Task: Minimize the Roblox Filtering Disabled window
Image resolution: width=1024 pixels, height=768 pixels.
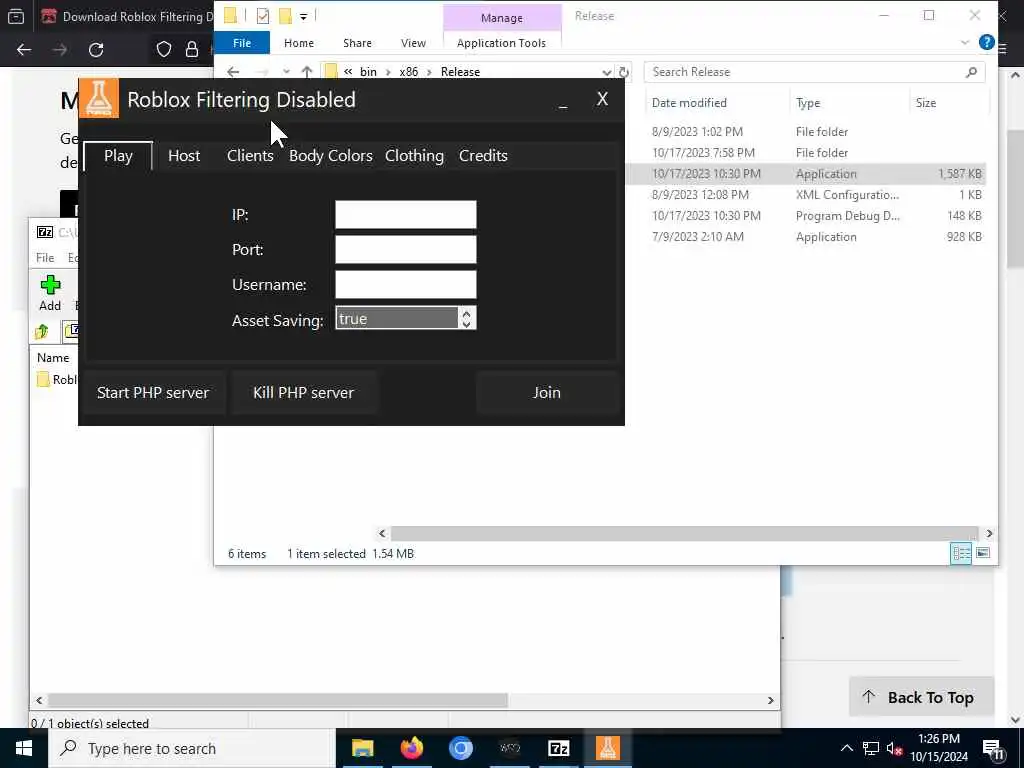Action: coord(563,103)
